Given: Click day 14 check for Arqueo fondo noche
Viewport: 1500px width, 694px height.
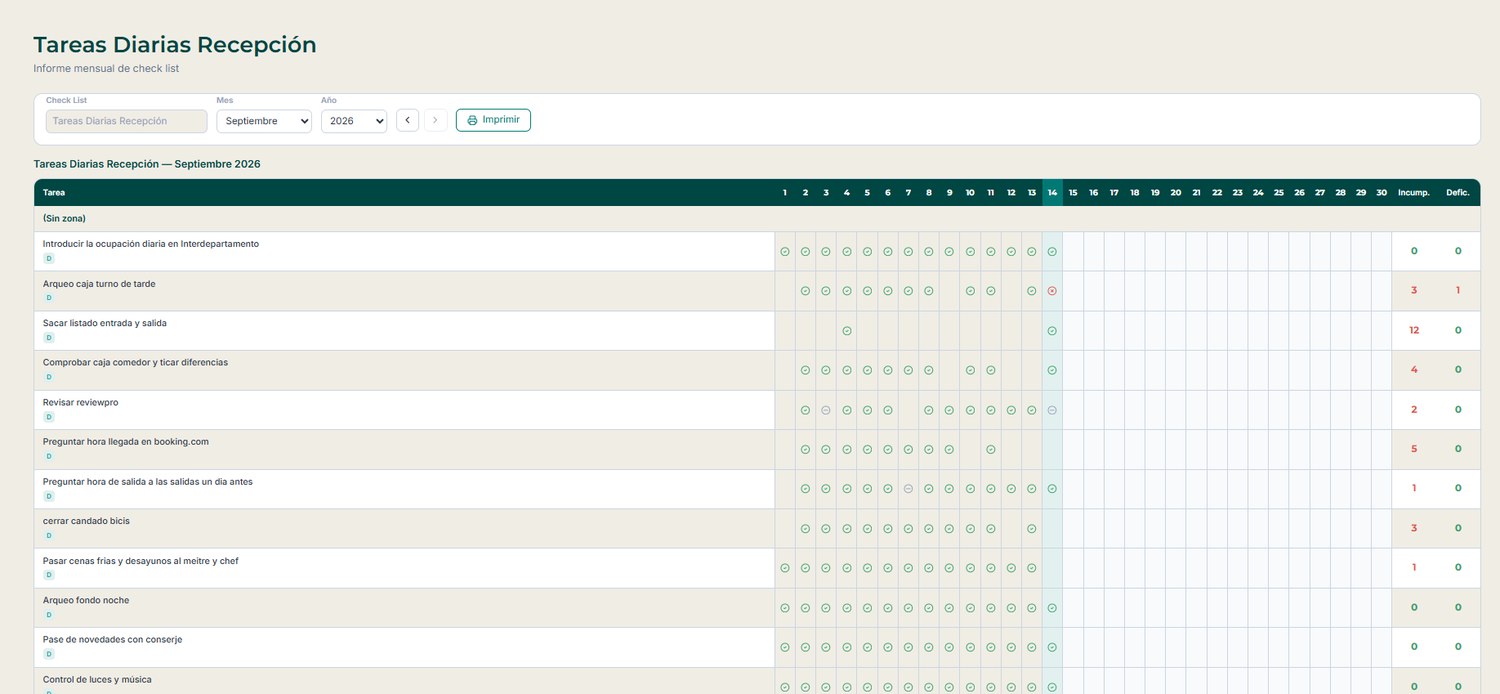Looking at the screenshot, I should (x=1052, y=608).
